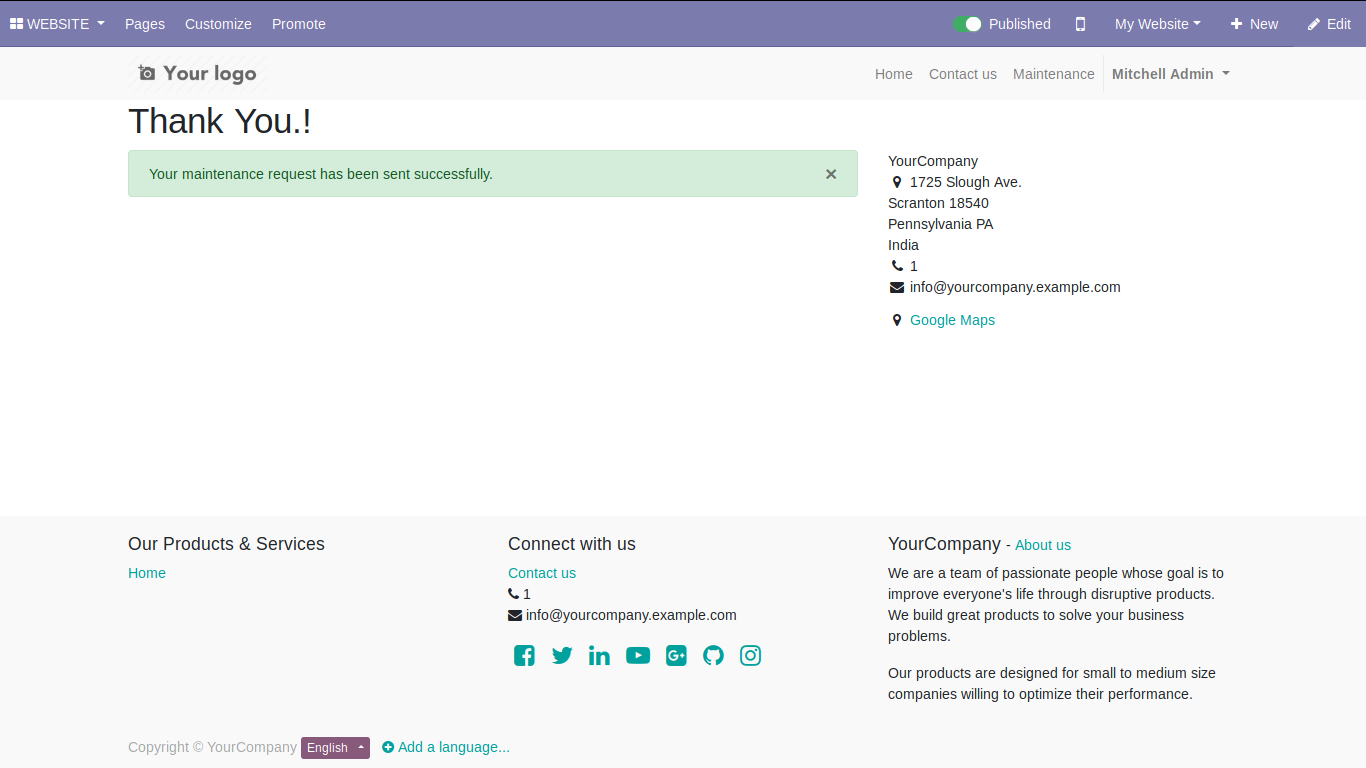Open the English language selector

coord(335,748)
